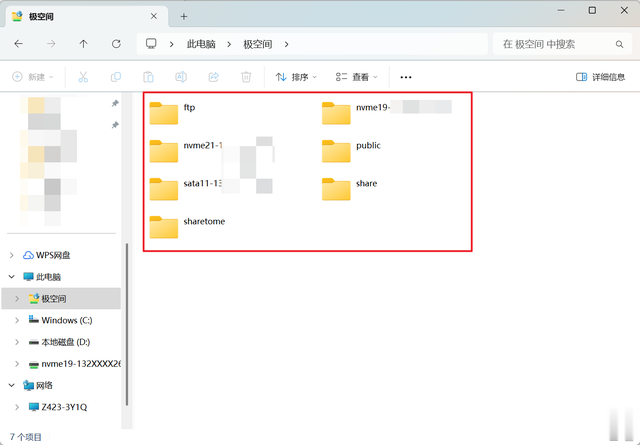
Task: Click the forward navigation arrow
Action: pyautogui.click(x=51, y=44)
